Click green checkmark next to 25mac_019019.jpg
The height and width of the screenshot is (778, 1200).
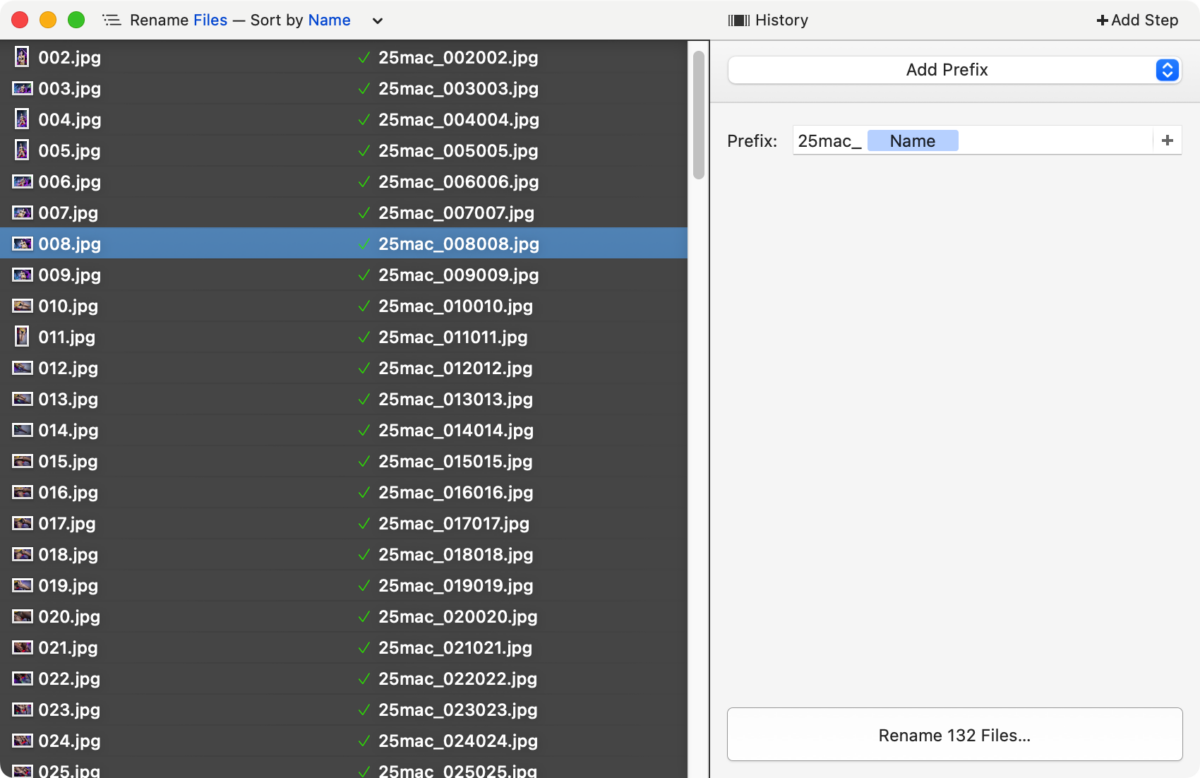click(364, 585)
